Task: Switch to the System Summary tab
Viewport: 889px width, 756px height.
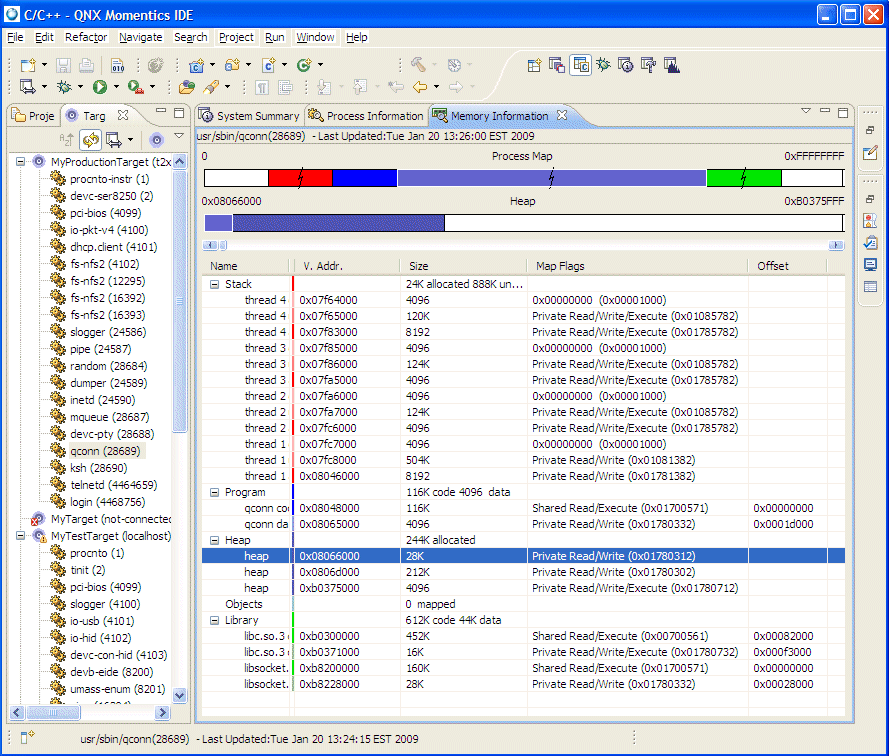Action: pyautogui.click(x=249, y=115)
